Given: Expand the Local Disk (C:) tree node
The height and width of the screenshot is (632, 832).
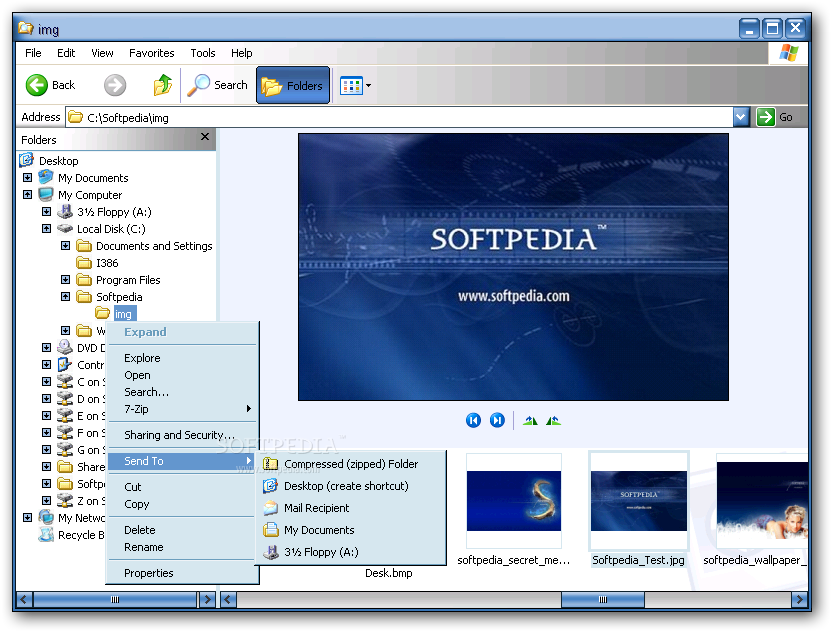Looking at the screenshot, I should point(47,229).
